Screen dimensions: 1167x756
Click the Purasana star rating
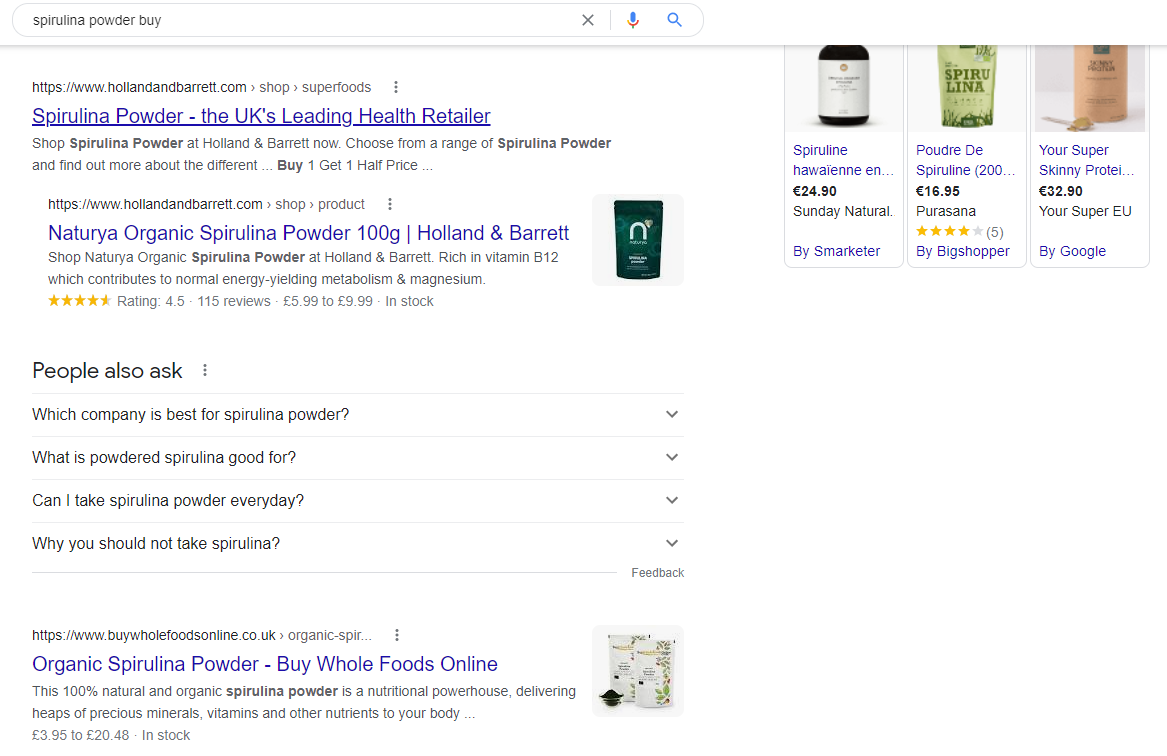950,231
